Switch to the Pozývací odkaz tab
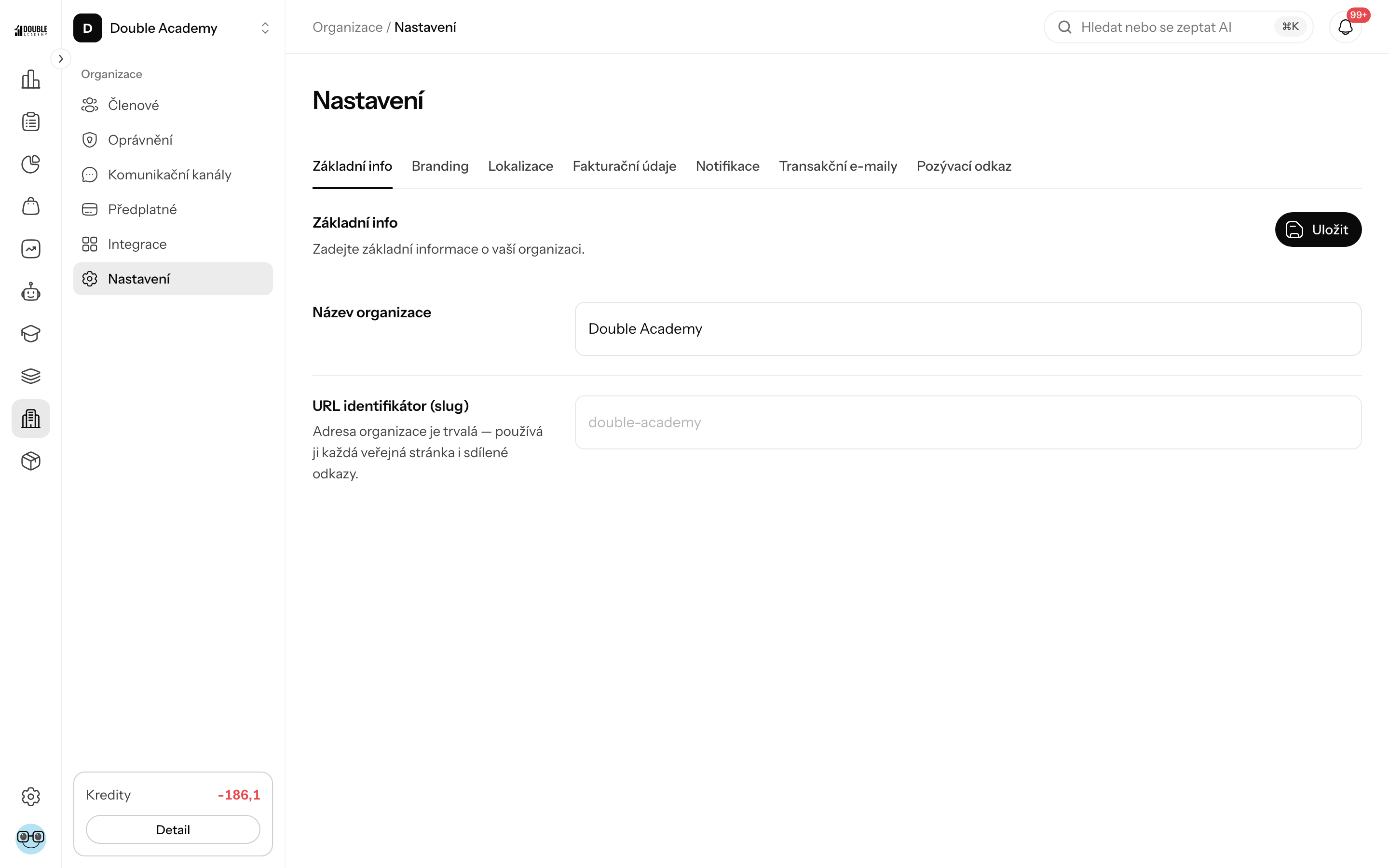1389x868 pixels. point(964,166)
